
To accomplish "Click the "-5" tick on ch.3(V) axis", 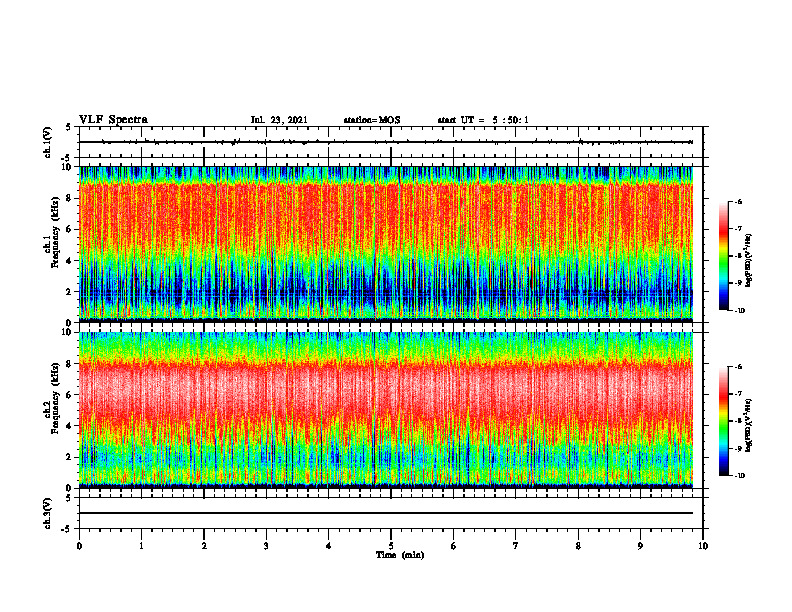I will pos(67,529).
